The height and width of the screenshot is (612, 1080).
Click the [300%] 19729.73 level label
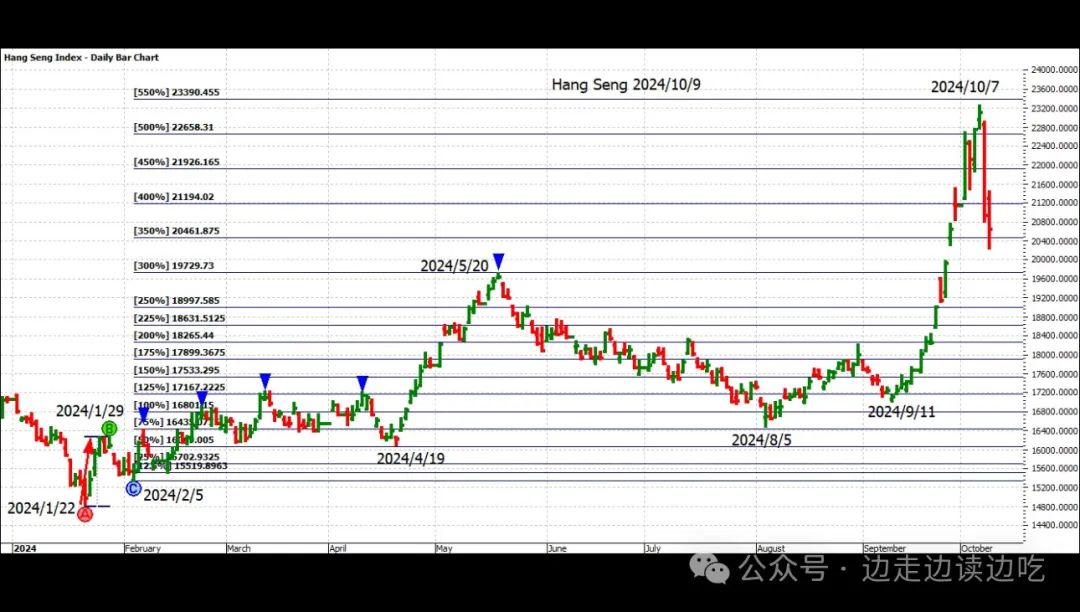click(174, 266)
